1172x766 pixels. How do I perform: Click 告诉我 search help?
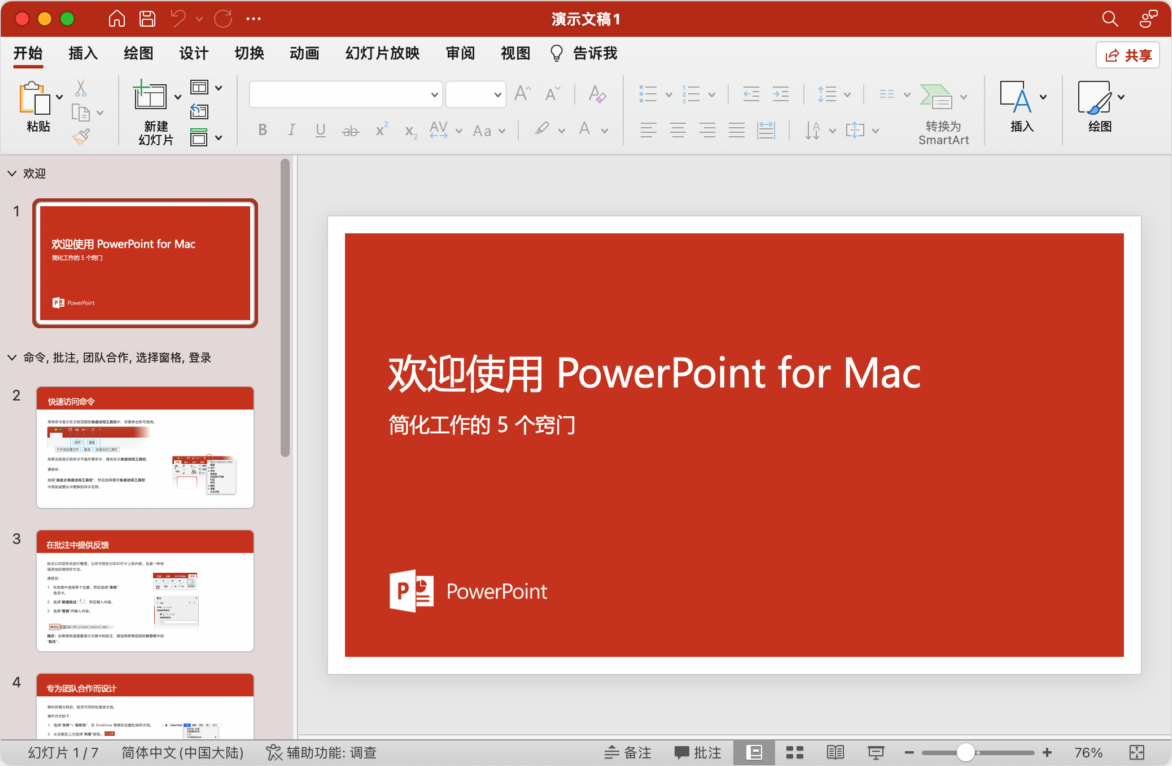584,53
